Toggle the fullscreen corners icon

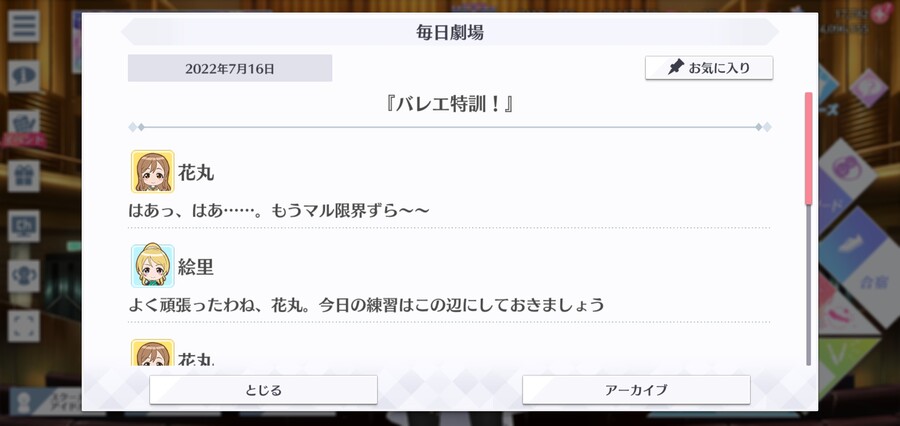point(24,326)
